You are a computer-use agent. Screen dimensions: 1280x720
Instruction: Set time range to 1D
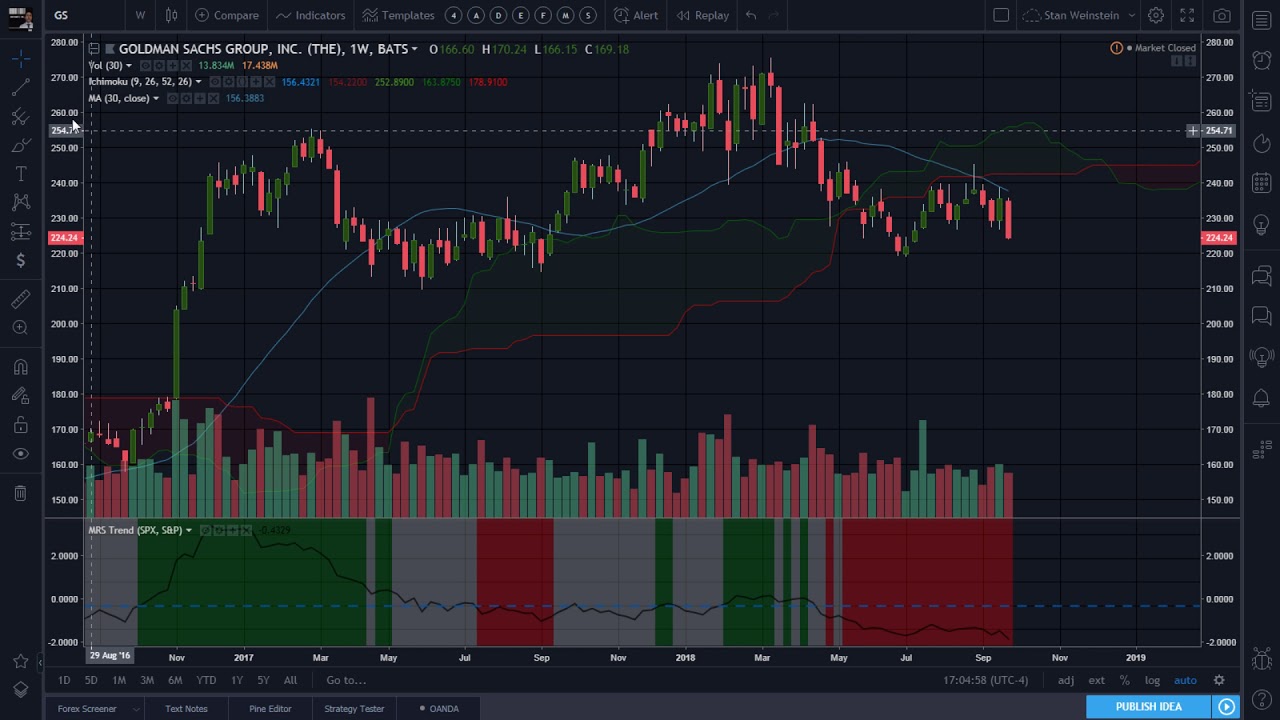click(x=64, y=681)
